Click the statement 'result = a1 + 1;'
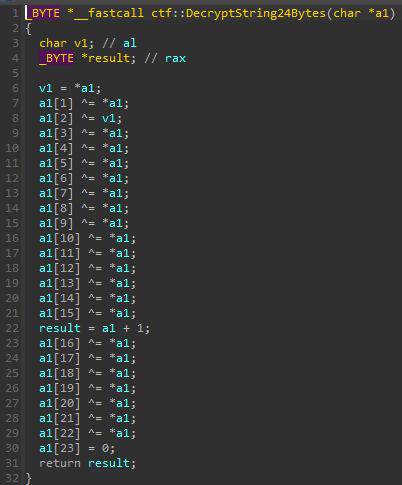This screenshot has width=402, height=485. point(95,328)
